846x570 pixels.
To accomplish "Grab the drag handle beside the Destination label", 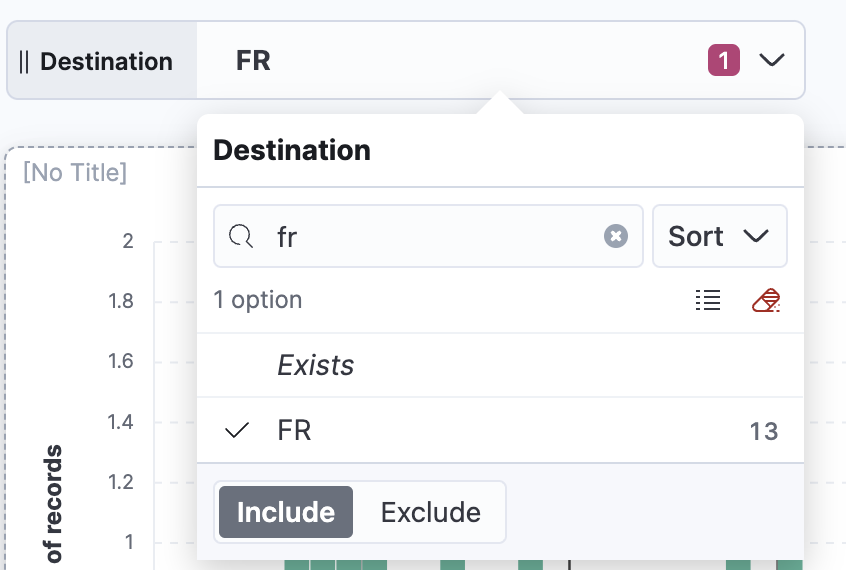I will 24,62.
